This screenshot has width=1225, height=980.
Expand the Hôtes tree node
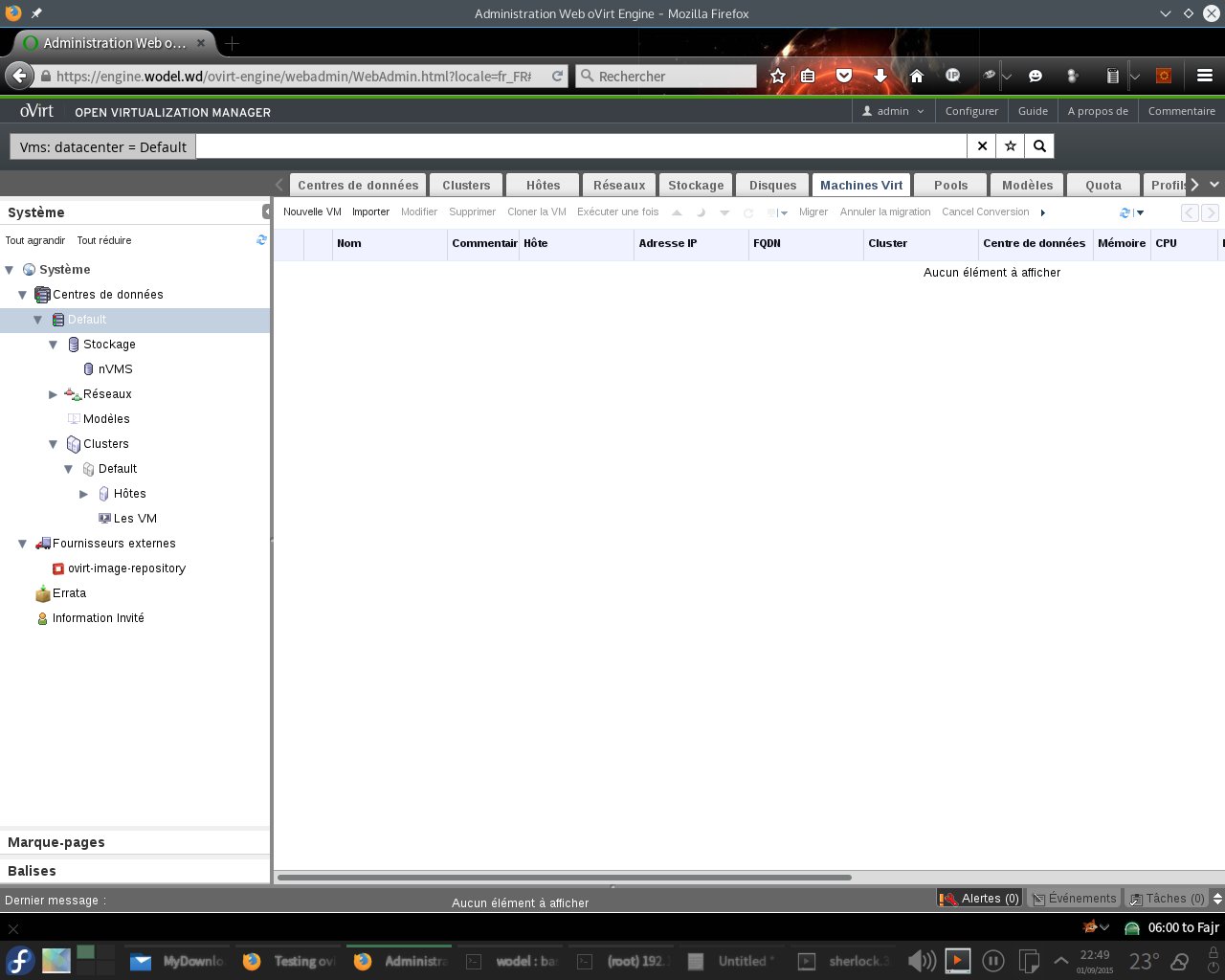84,494
